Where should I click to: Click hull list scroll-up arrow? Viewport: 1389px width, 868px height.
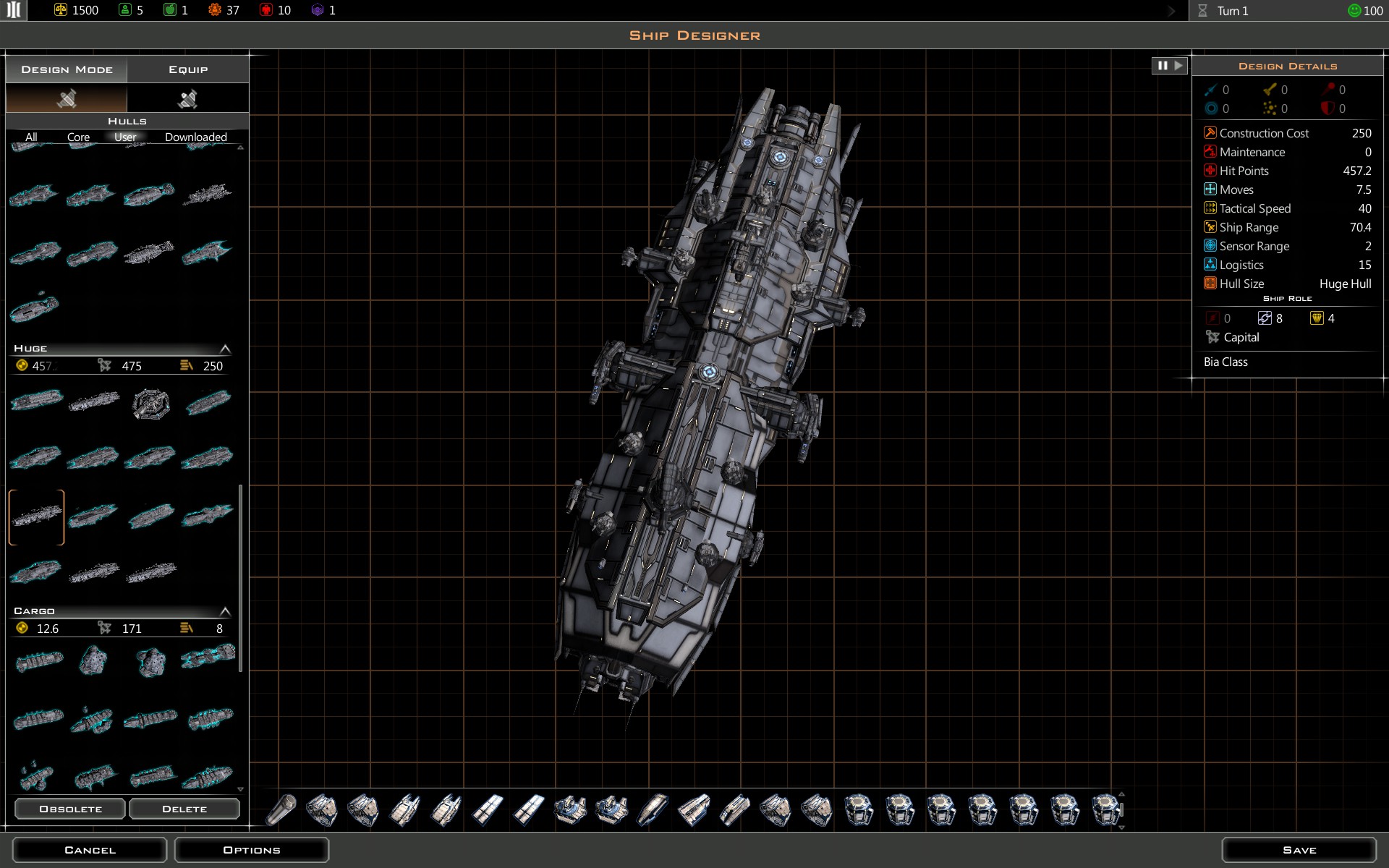tap(241, 148)
